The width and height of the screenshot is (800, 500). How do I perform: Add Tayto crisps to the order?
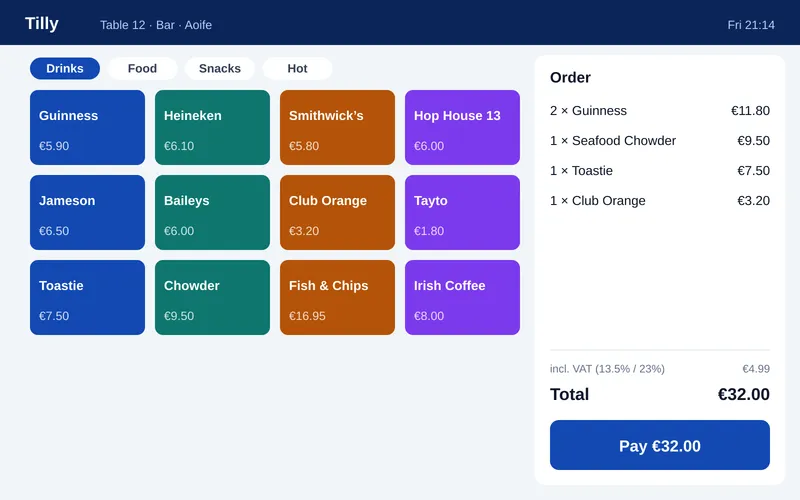click(462, 212)
